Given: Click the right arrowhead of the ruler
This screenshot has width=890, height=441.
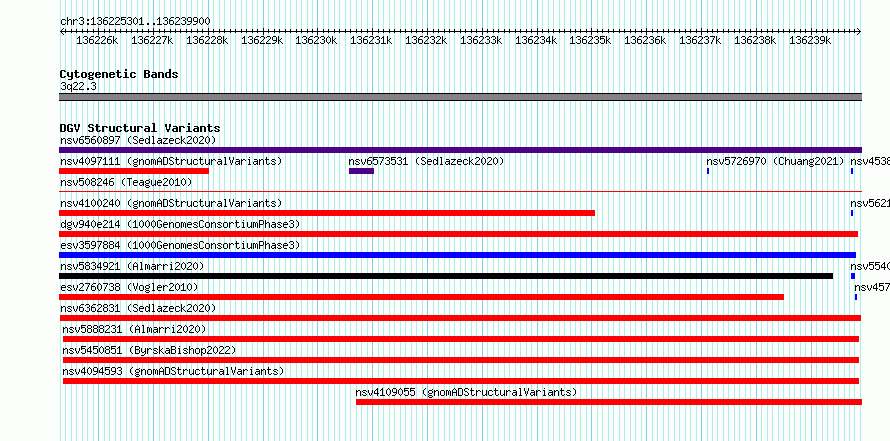Looking at the screenshot, I should click(859, 31).
